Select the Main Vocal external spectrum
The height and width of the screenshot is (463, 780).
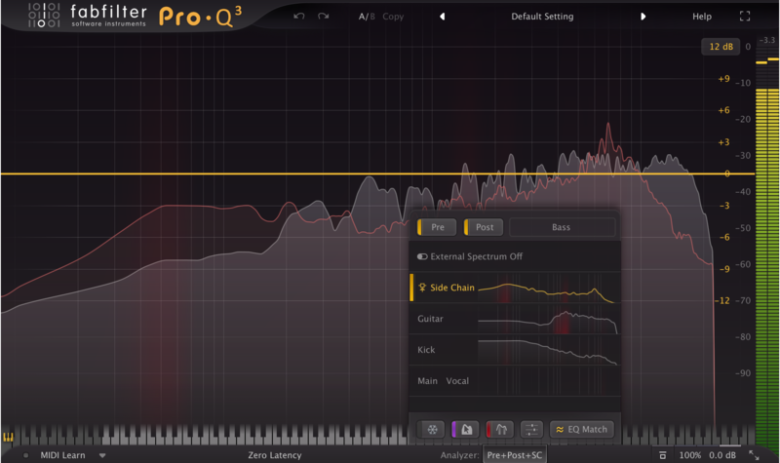coord(515,381)
